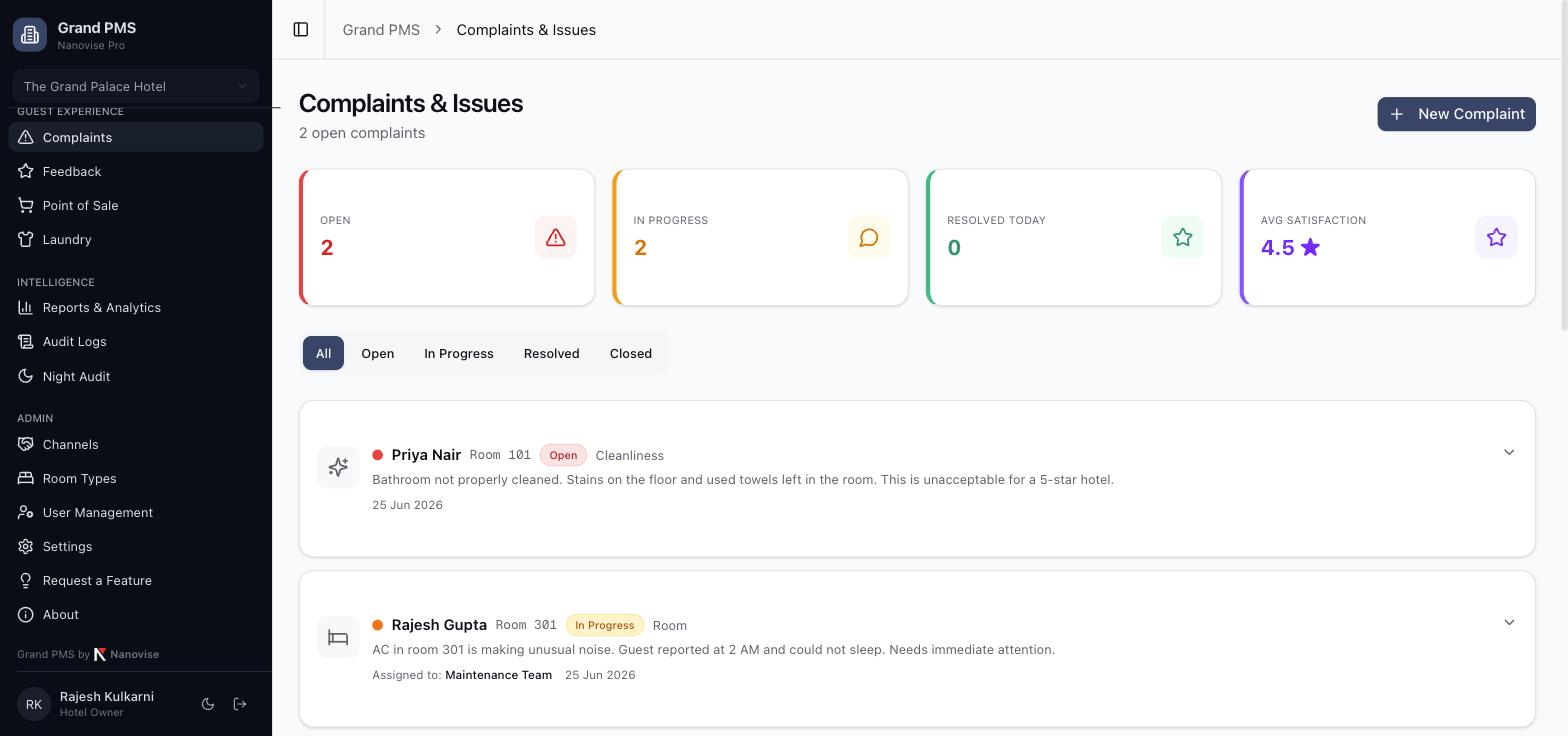Open the About page

coord(136,614)
